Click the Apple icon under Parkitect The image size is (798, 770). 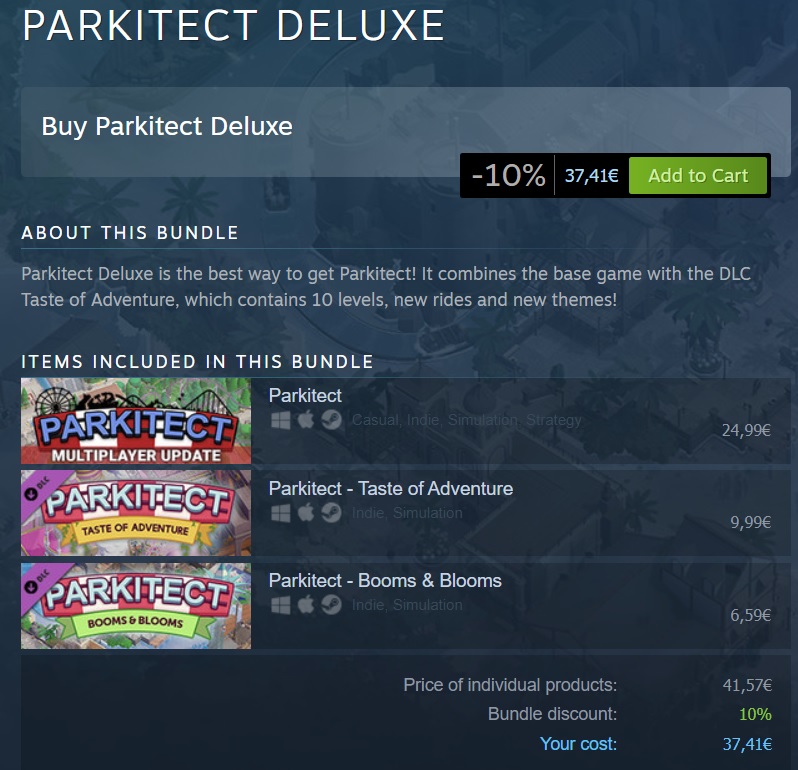coord(306,420)
